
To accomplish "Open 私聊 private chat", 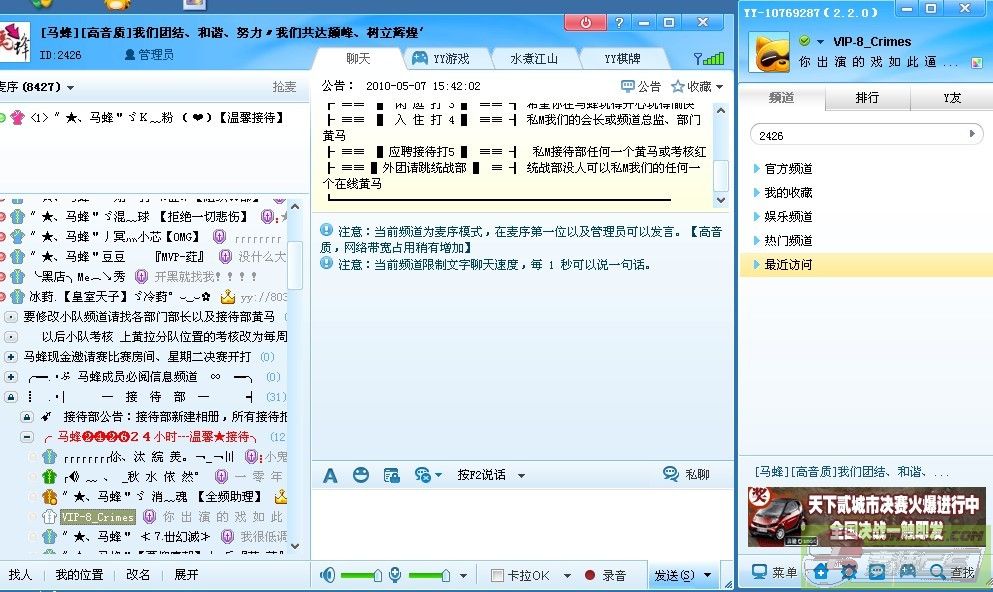I will [x=686, y=475].
